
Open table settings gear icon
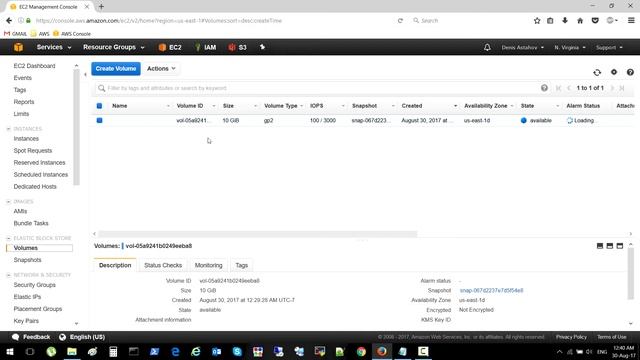[614, 72]
